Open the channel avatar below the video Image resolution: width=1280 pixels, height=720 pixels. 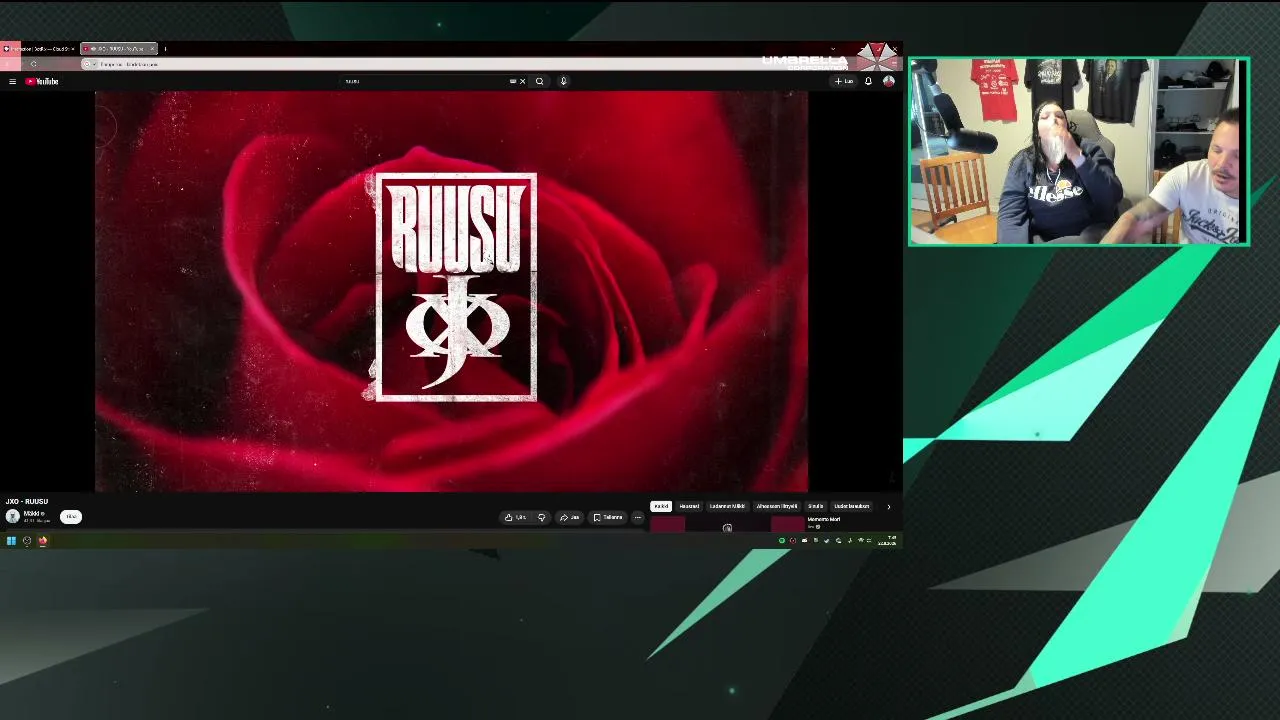(12, 516)
